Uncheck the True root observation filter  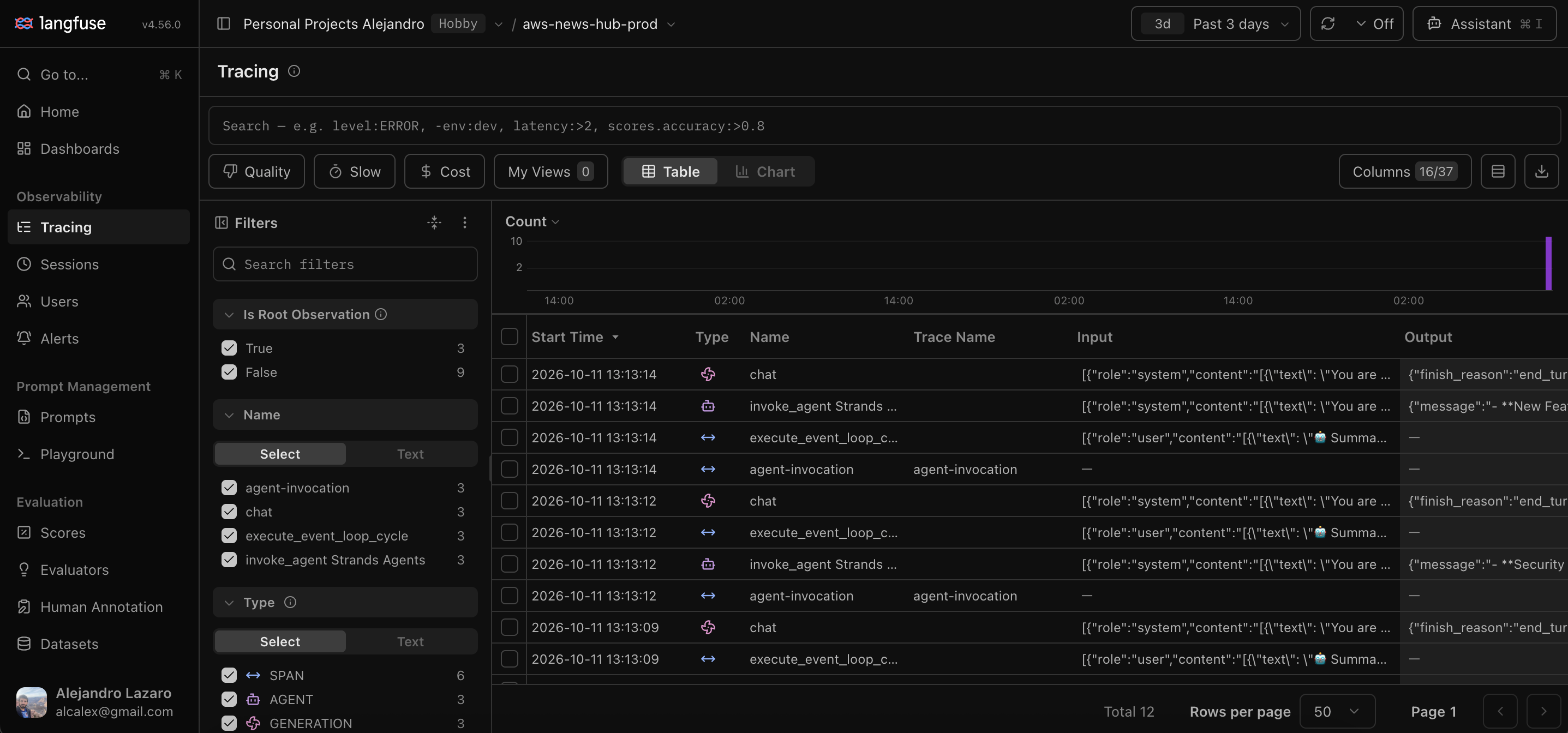229,348
